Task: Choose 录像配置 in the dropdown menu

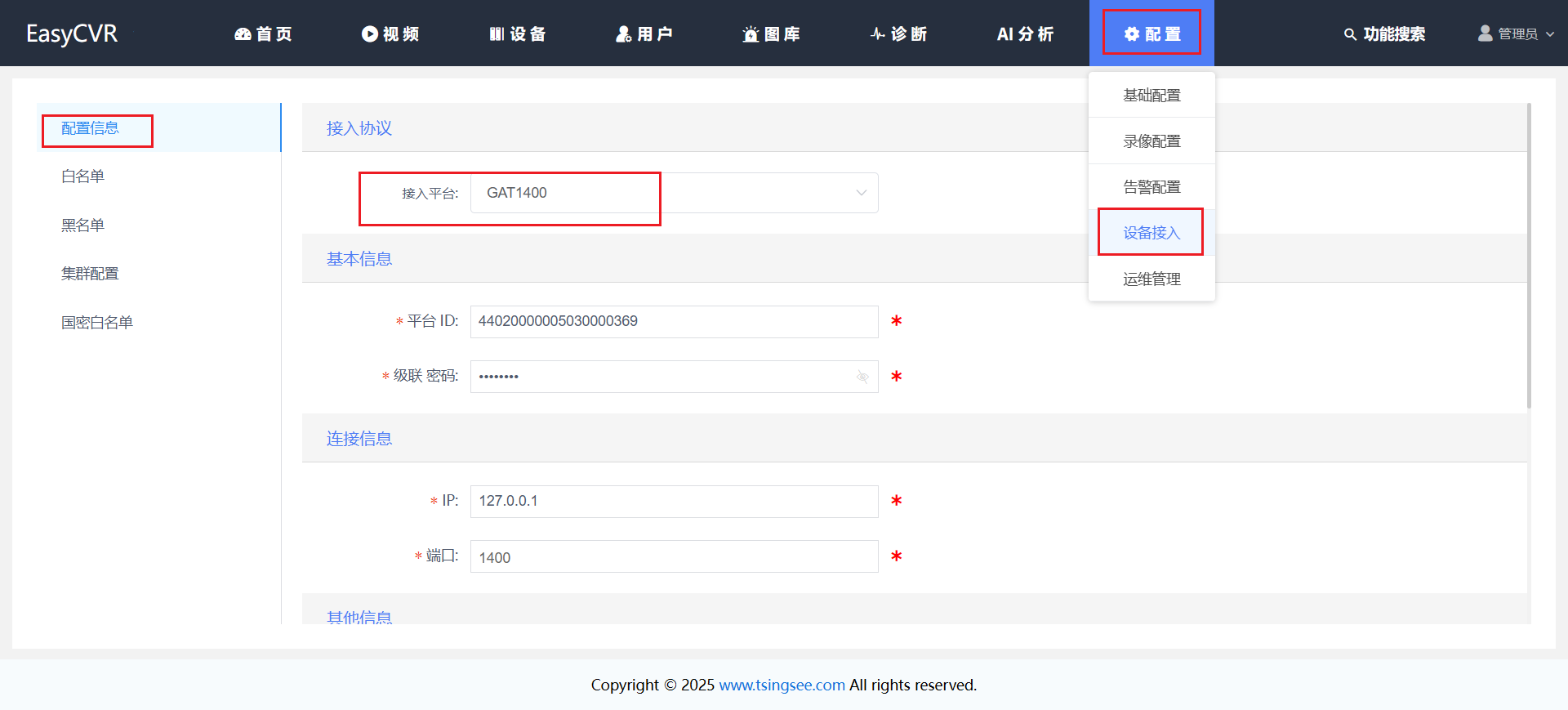Action: point(1151,141)
